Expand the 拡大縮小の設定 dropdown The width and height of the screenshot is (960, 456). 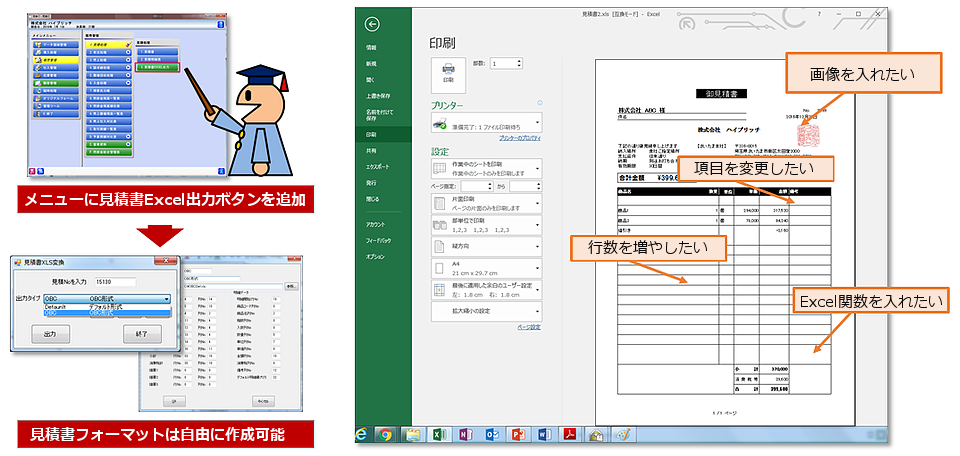(x=487, y=311)
